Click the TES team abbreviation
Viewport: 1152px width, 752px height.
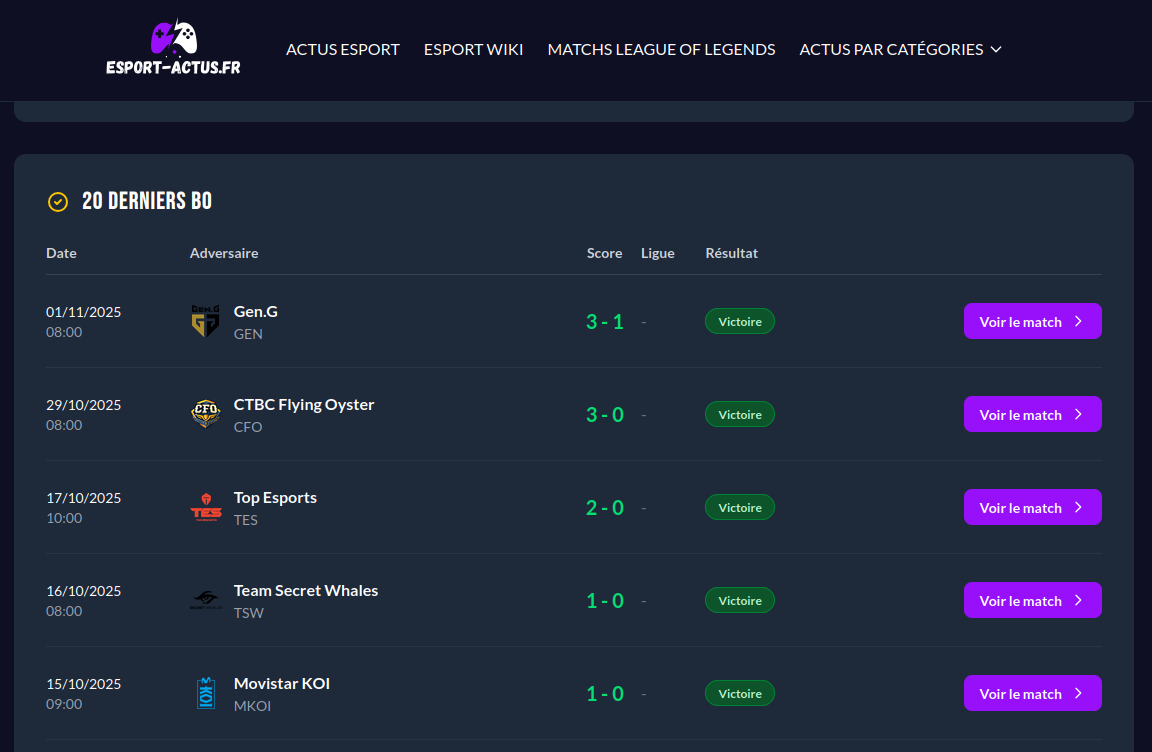(245, 520)
